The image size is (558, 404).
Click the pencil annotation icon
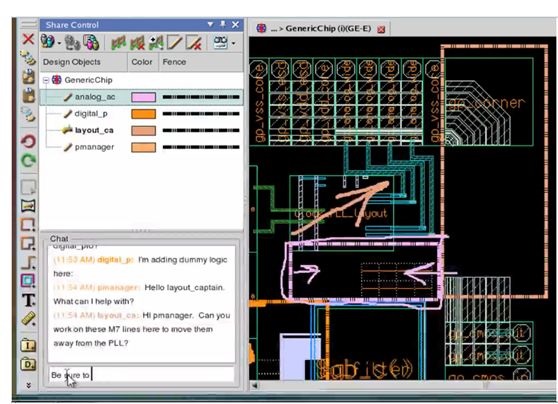(174, 43)
